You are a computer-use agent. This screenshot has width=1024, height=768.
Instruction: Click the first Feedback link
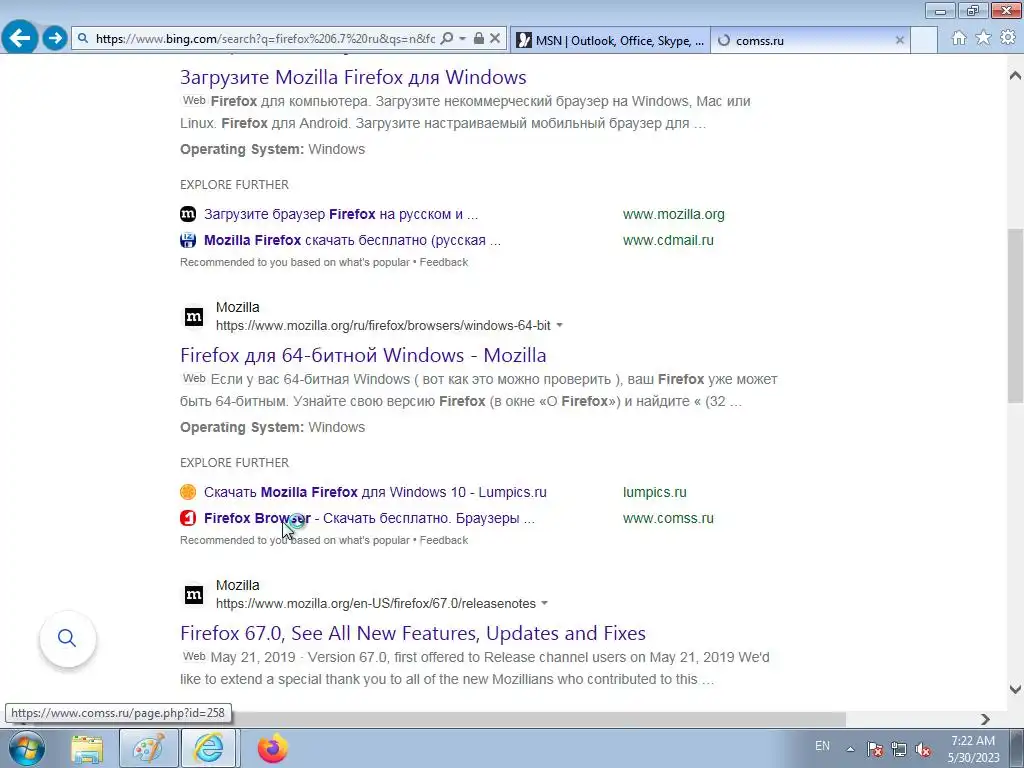point(443,263)
